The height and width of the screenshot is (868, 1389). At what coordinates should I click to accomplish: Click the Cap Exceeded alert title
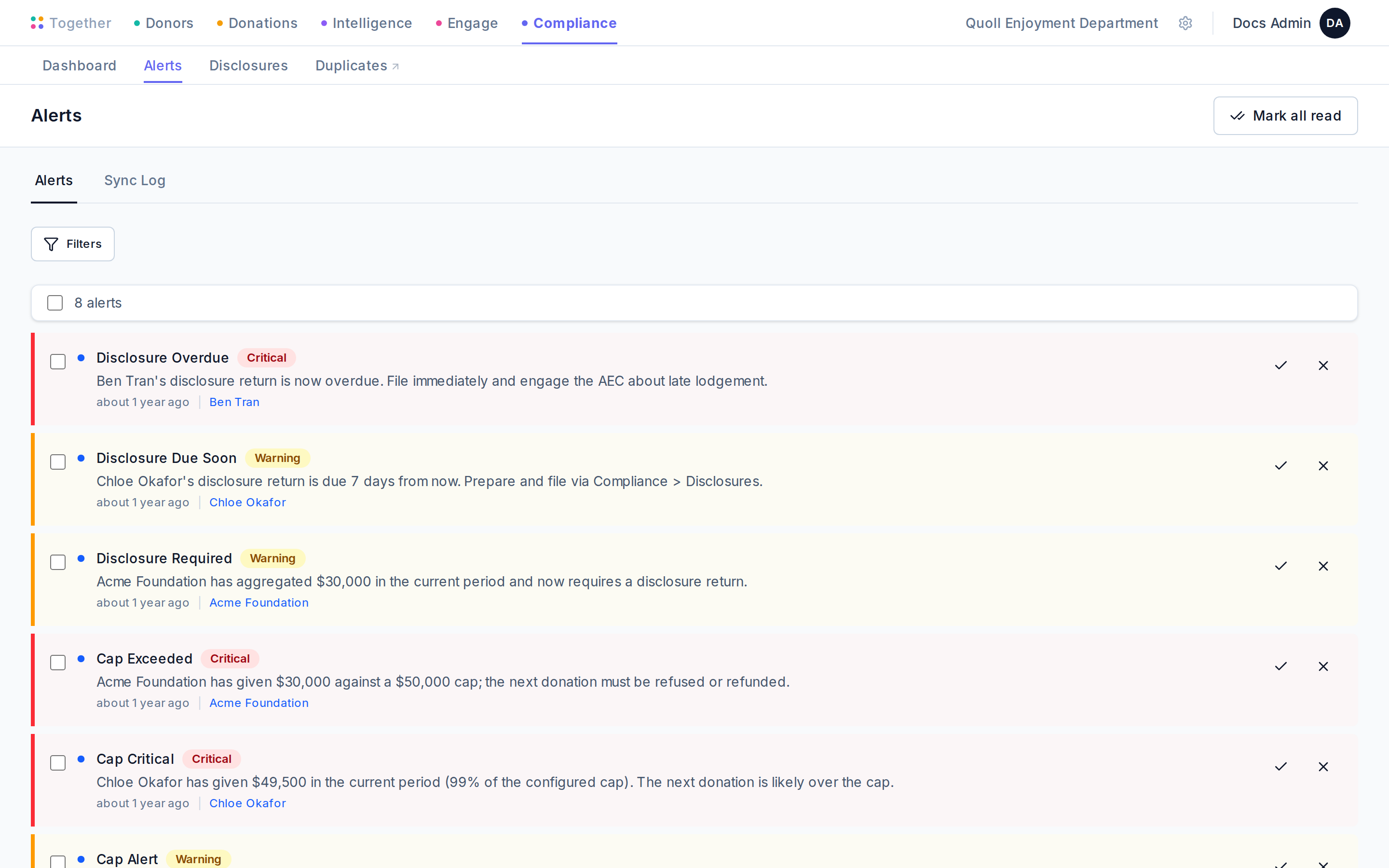pos(144,659)
